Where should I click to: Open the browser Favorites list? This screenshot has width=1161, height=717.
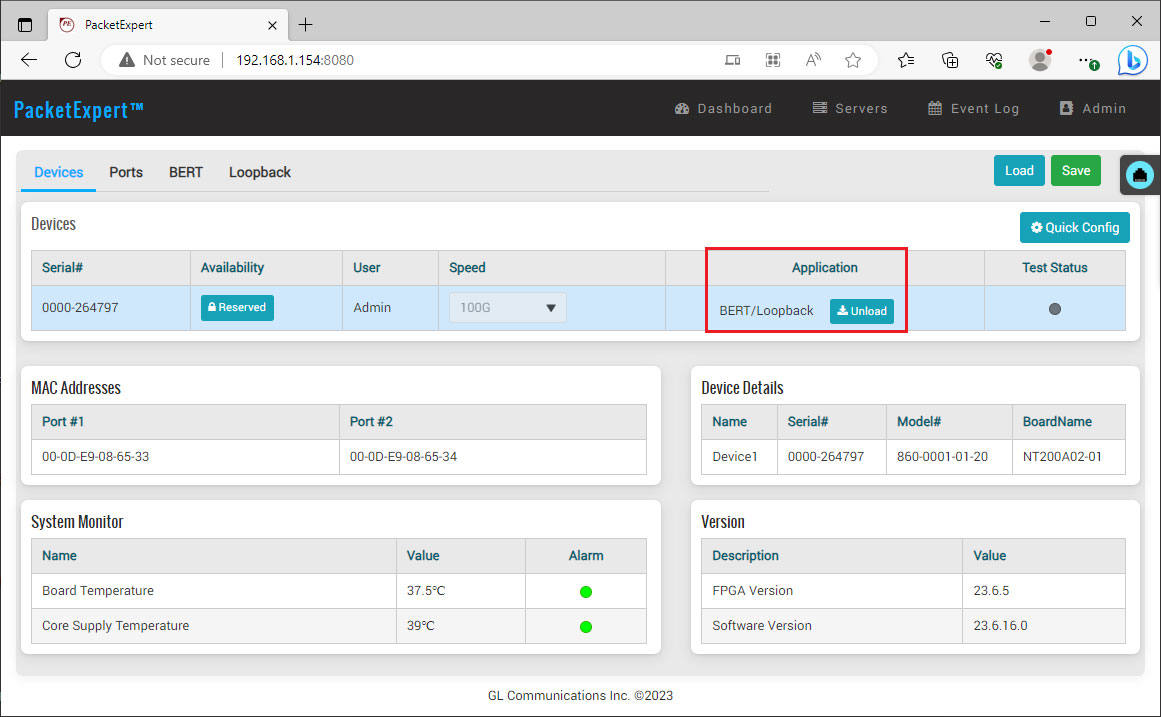point(906,60)
